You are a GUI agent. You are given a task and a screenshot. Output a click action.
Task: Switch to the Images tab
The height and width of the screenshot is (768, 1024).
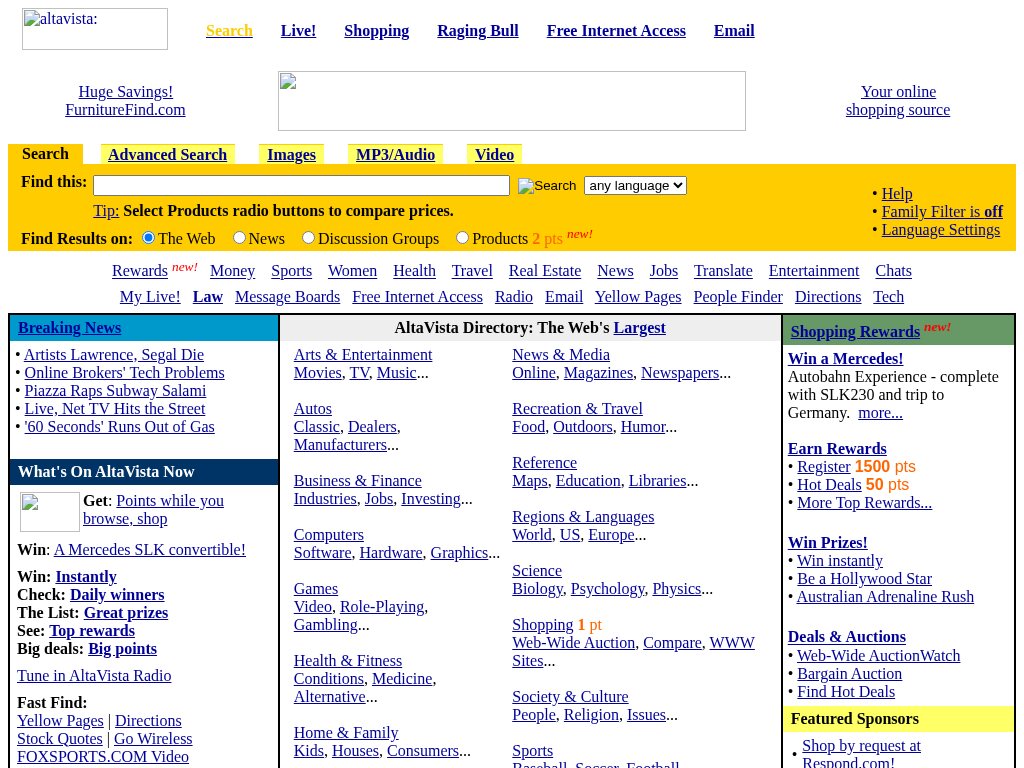[291, 155]
